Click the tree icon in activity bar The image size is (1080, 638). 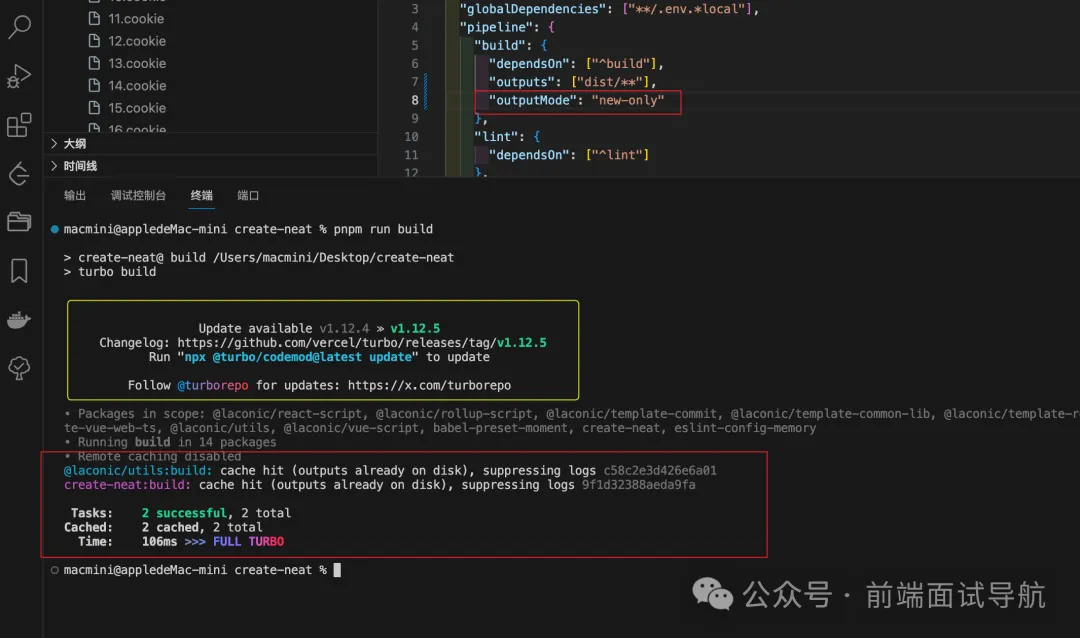point(19,369)
